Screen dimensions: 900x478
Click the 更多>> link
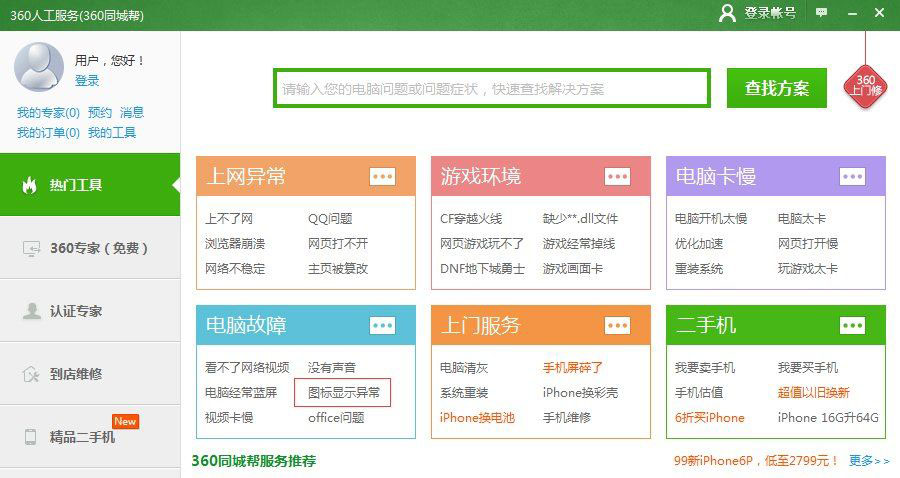coord(869,461)
